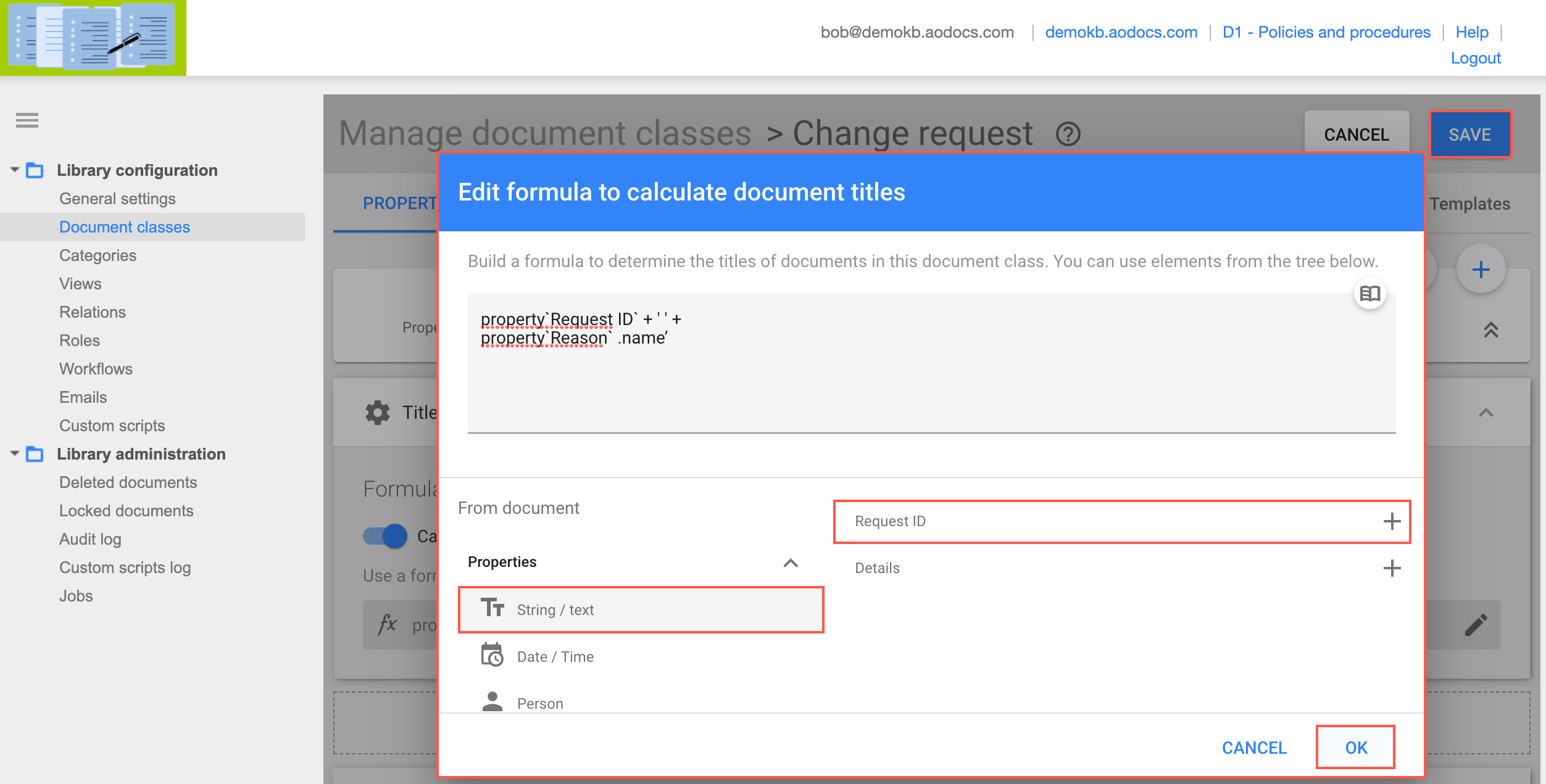This screenshot has height=784, width=1546.
Task: Click the Library configuration folder icon
Action: [x=35, y=170]
